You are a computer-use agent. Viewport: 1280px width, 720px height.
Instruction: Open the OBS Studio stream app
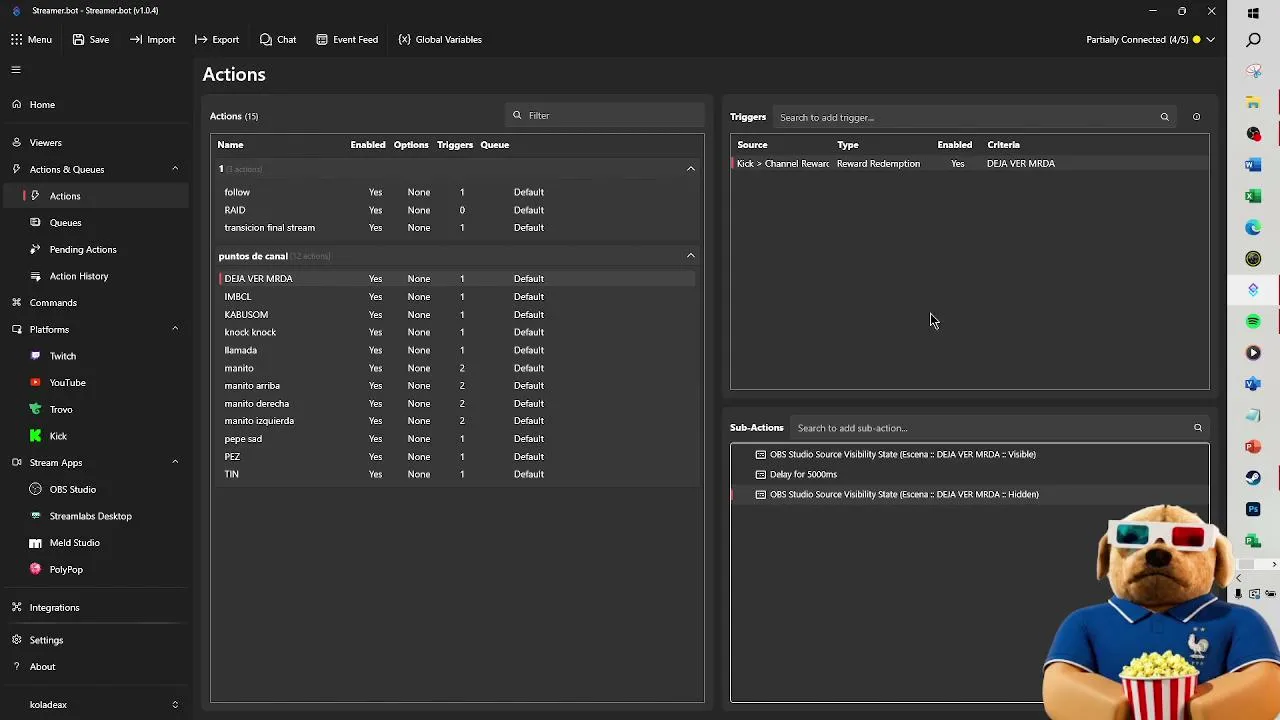(73, 489)
